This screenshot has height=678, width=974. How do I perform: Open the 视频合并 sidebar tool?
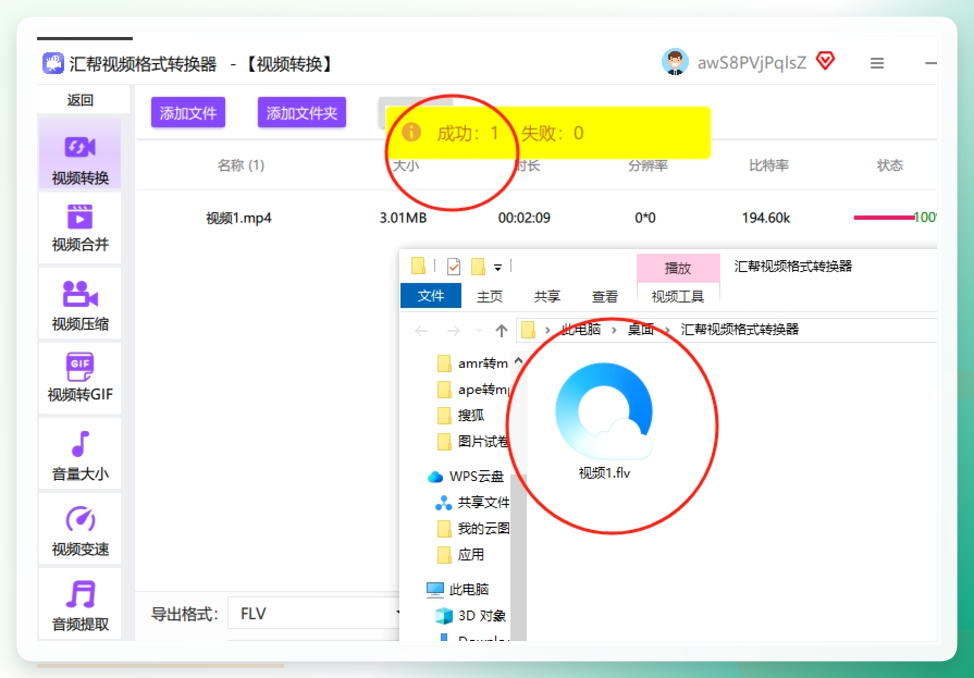click(x=80, y=227)
